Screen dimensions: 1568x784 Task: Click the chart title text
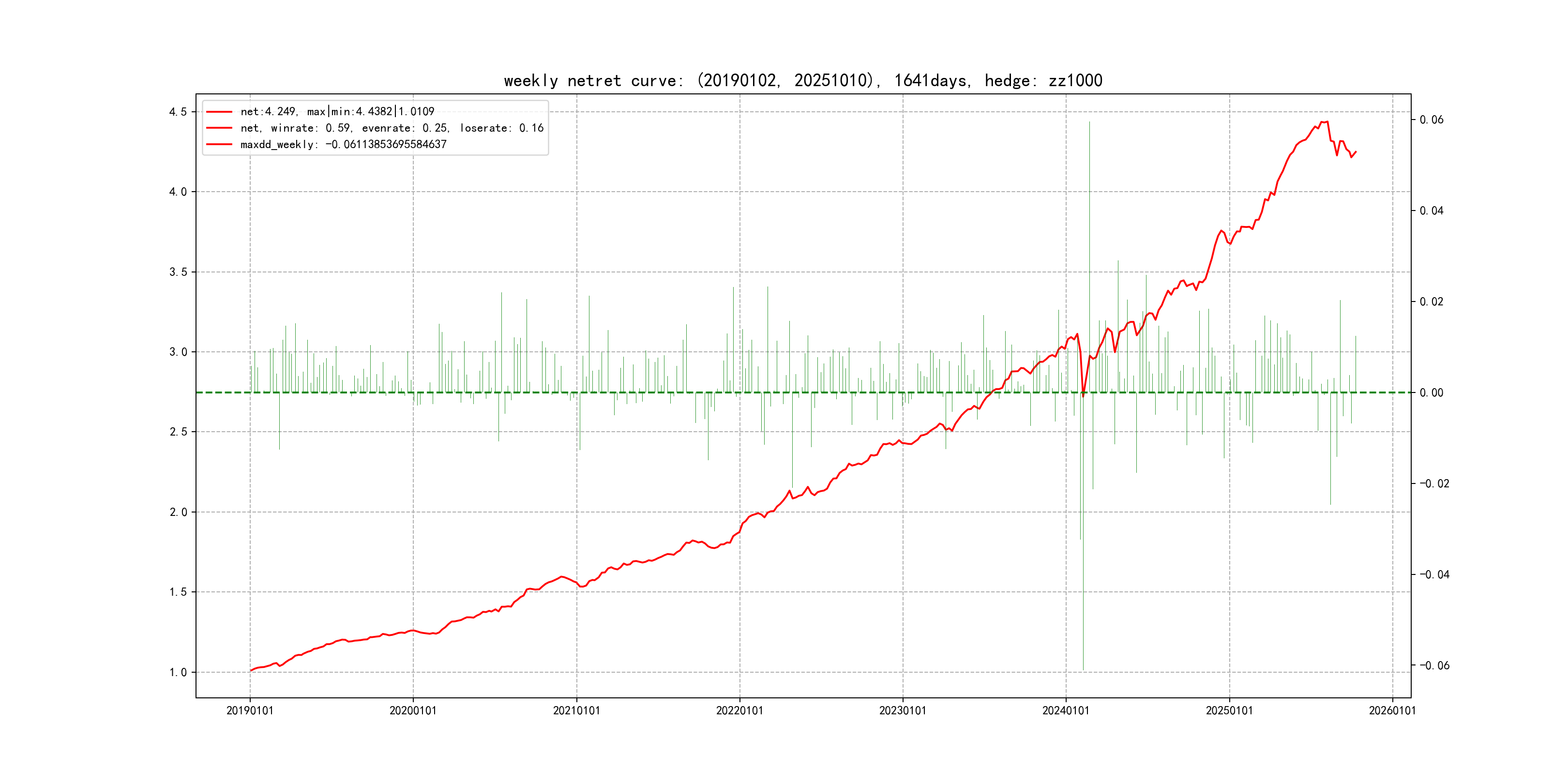coord(803,80)
